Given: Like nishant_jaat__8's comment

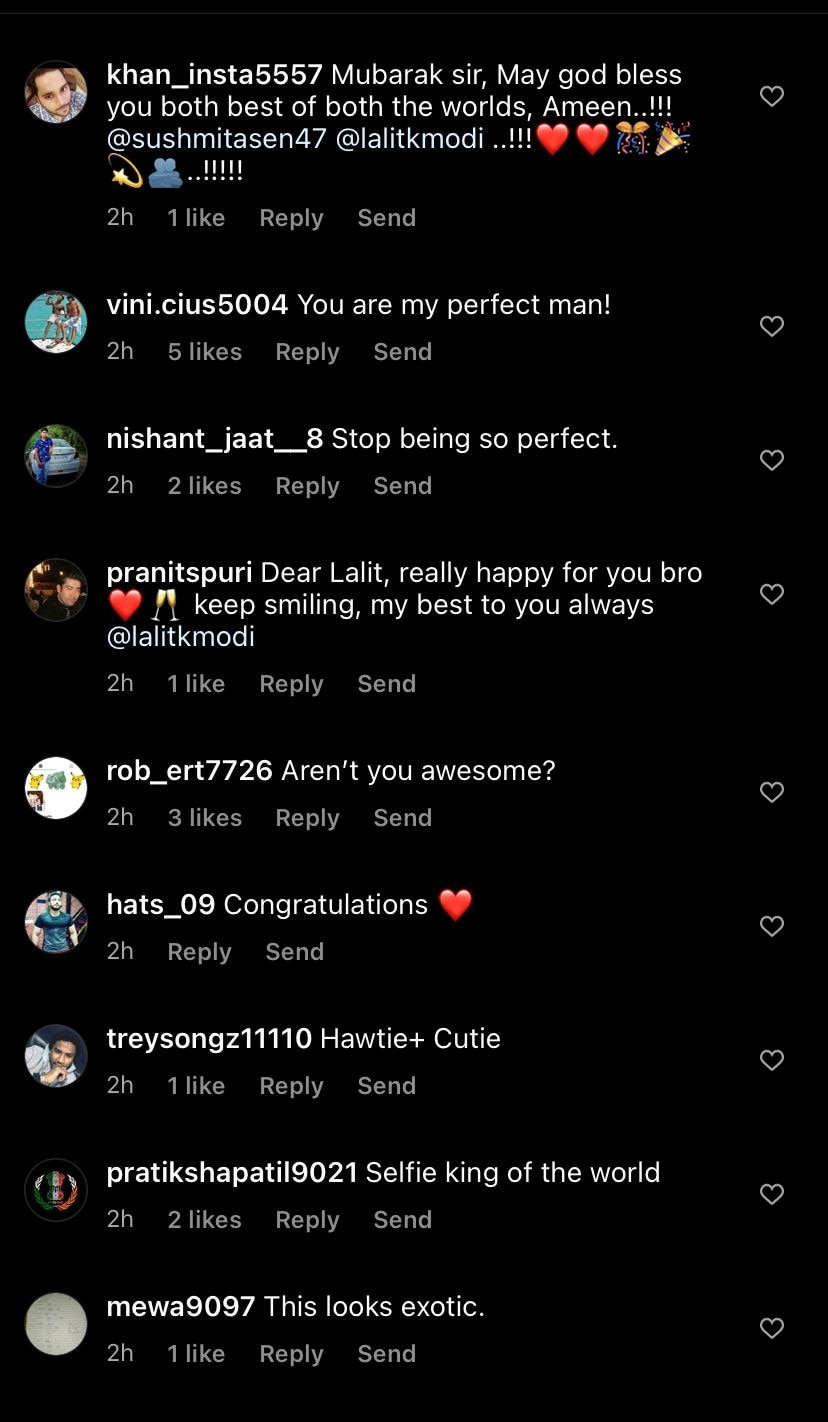Looking at the screenshot, I should click(x=771, y=460).
